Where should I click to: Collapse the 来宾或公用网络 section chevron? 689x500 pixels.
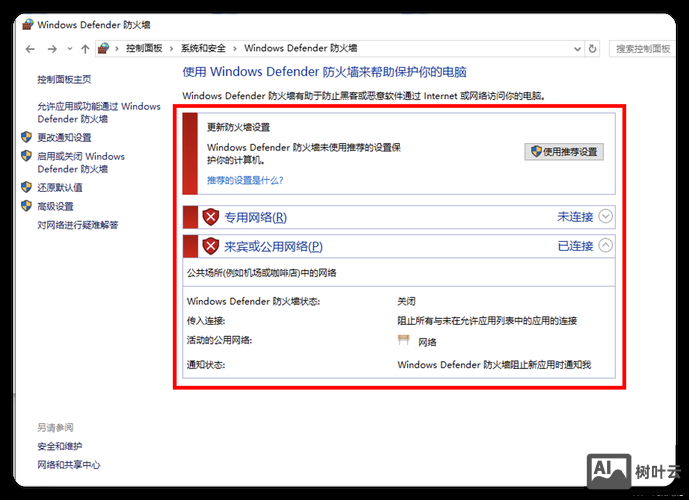[606, 245]
